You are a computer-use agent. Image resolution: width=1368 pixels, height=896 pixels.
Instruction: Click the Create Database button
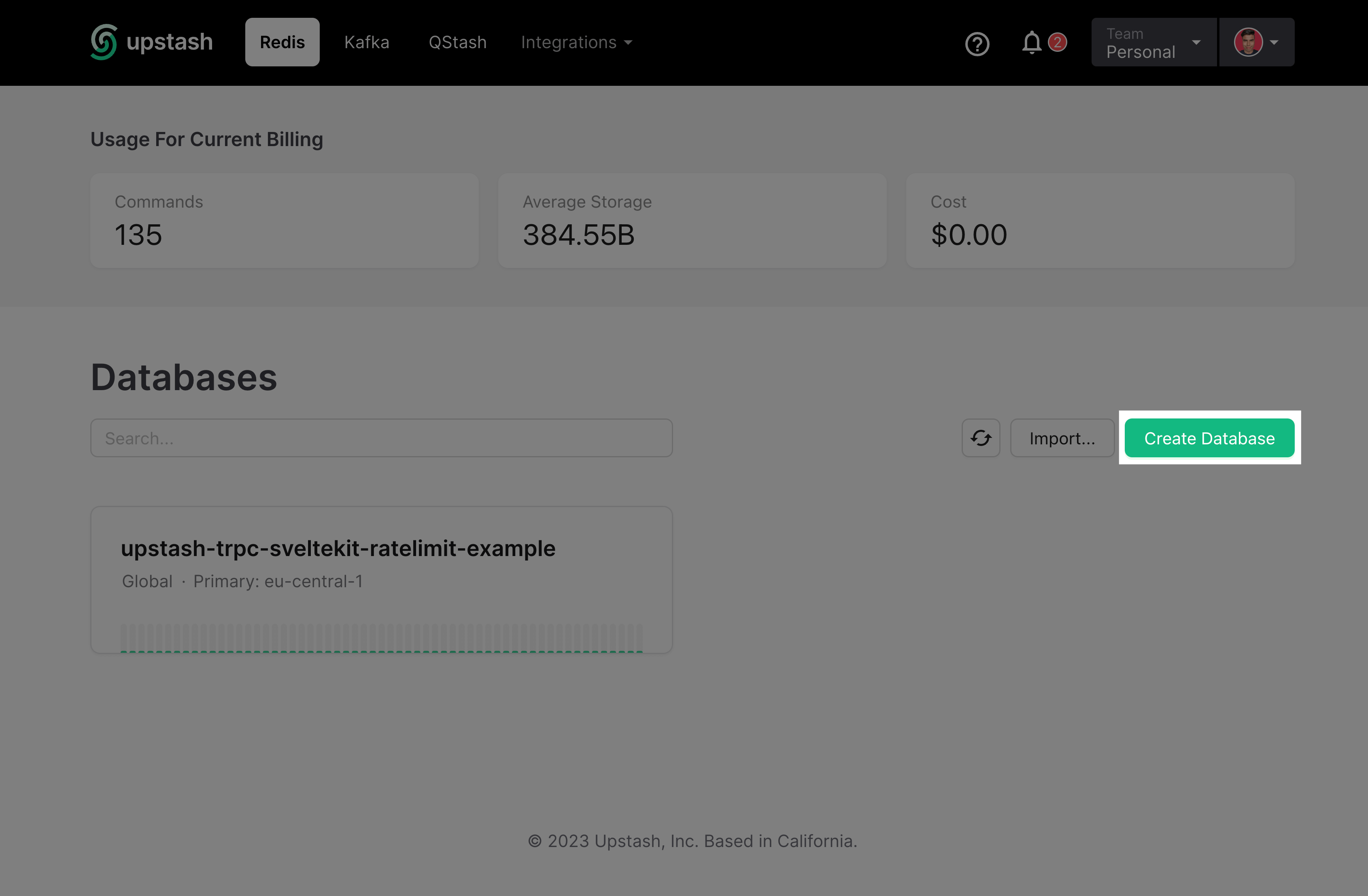[x=1209, y=438]
